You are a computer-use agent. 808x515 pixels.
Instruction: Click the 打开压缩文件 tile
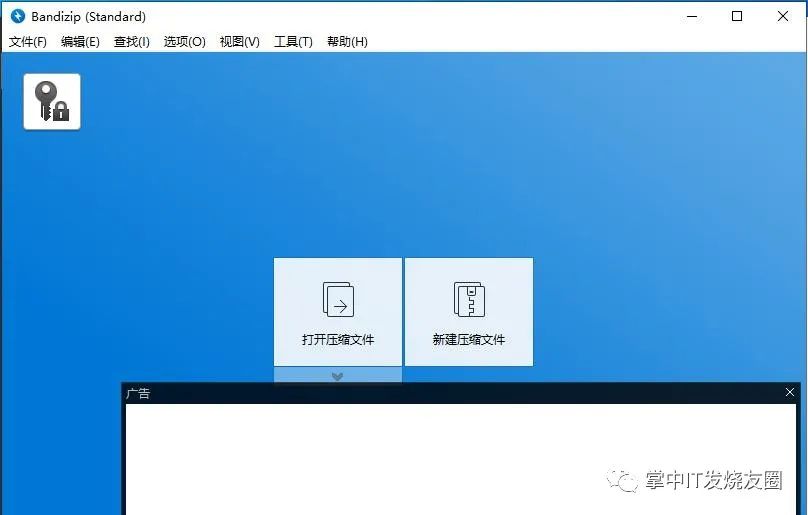pyautogui.click(x=338, y=312)
